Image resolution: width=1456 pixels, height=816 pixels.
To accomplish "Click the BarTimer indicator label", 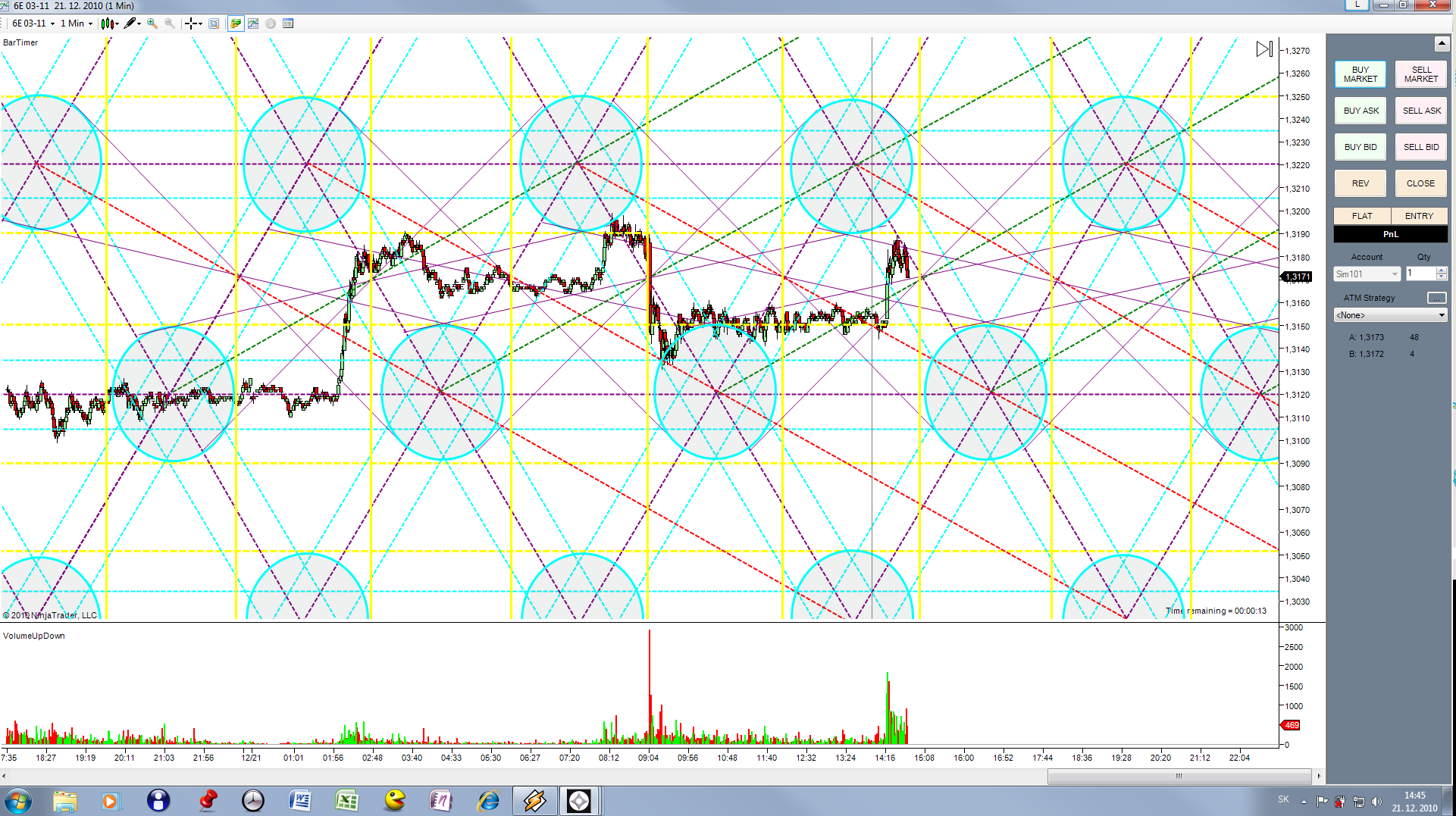I will coord(20,42).
